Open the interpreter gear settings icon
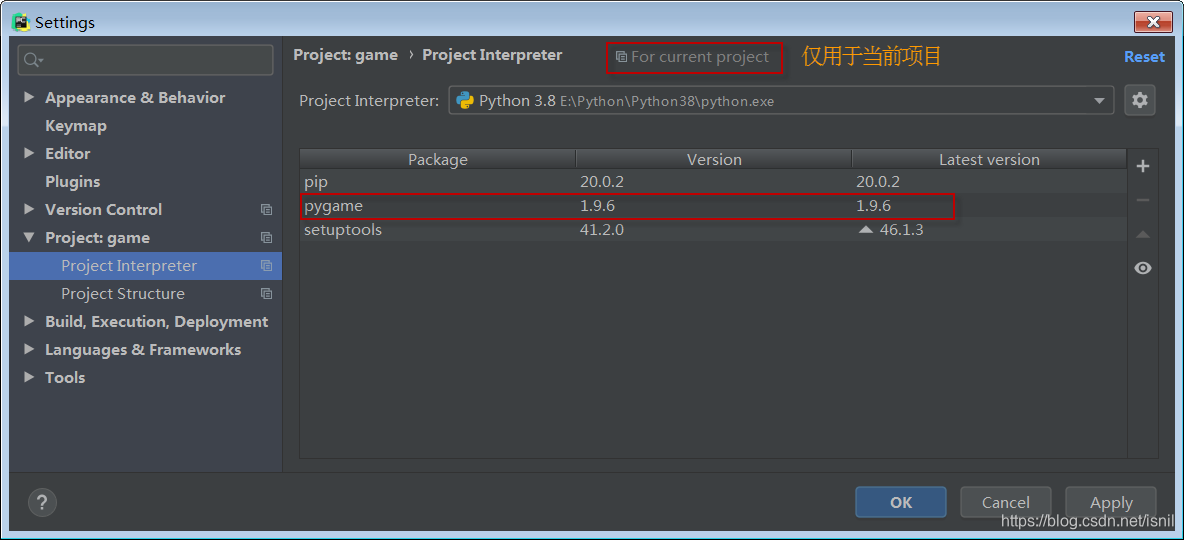This screenshot has height=540, width=1184. click(x=1139, y=100)
